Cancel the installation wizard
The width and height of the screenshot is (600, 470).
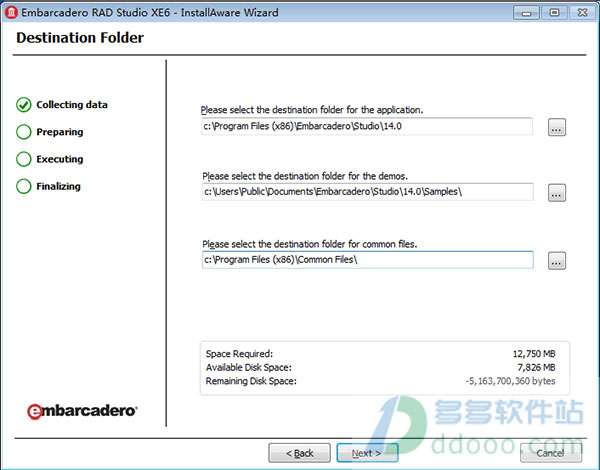551,453
